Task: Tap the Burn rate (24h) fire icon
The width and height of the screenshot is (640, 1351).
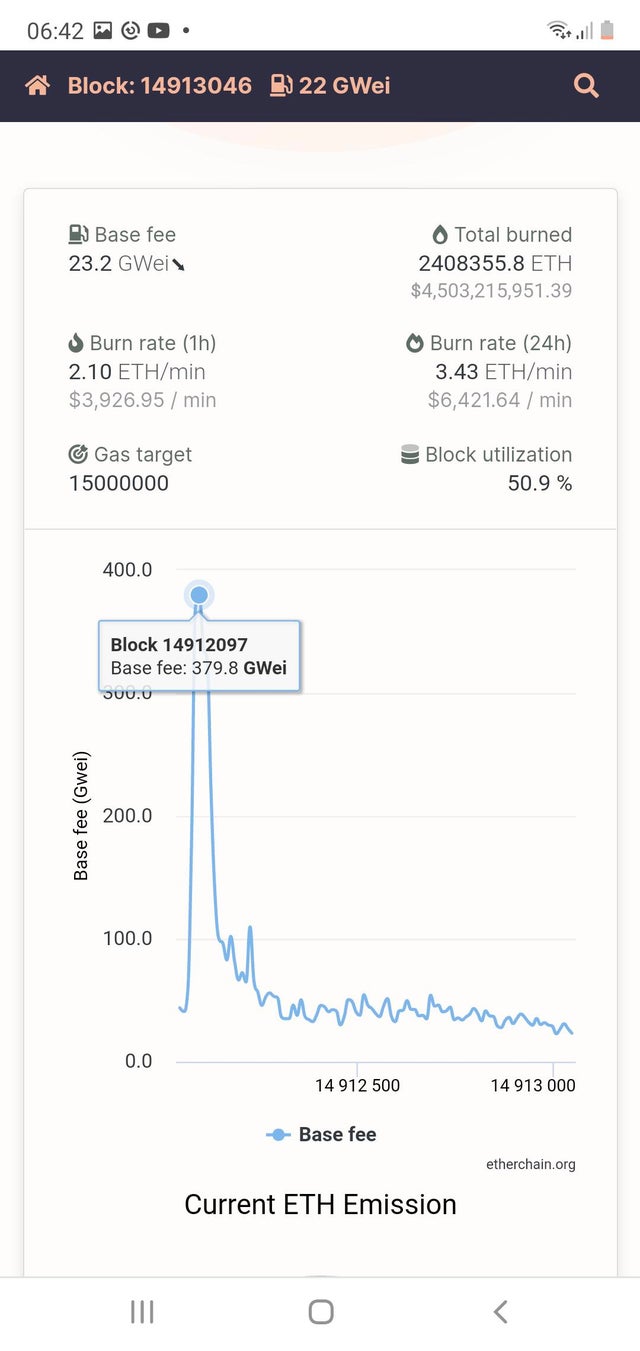Action: coord(415,343)
